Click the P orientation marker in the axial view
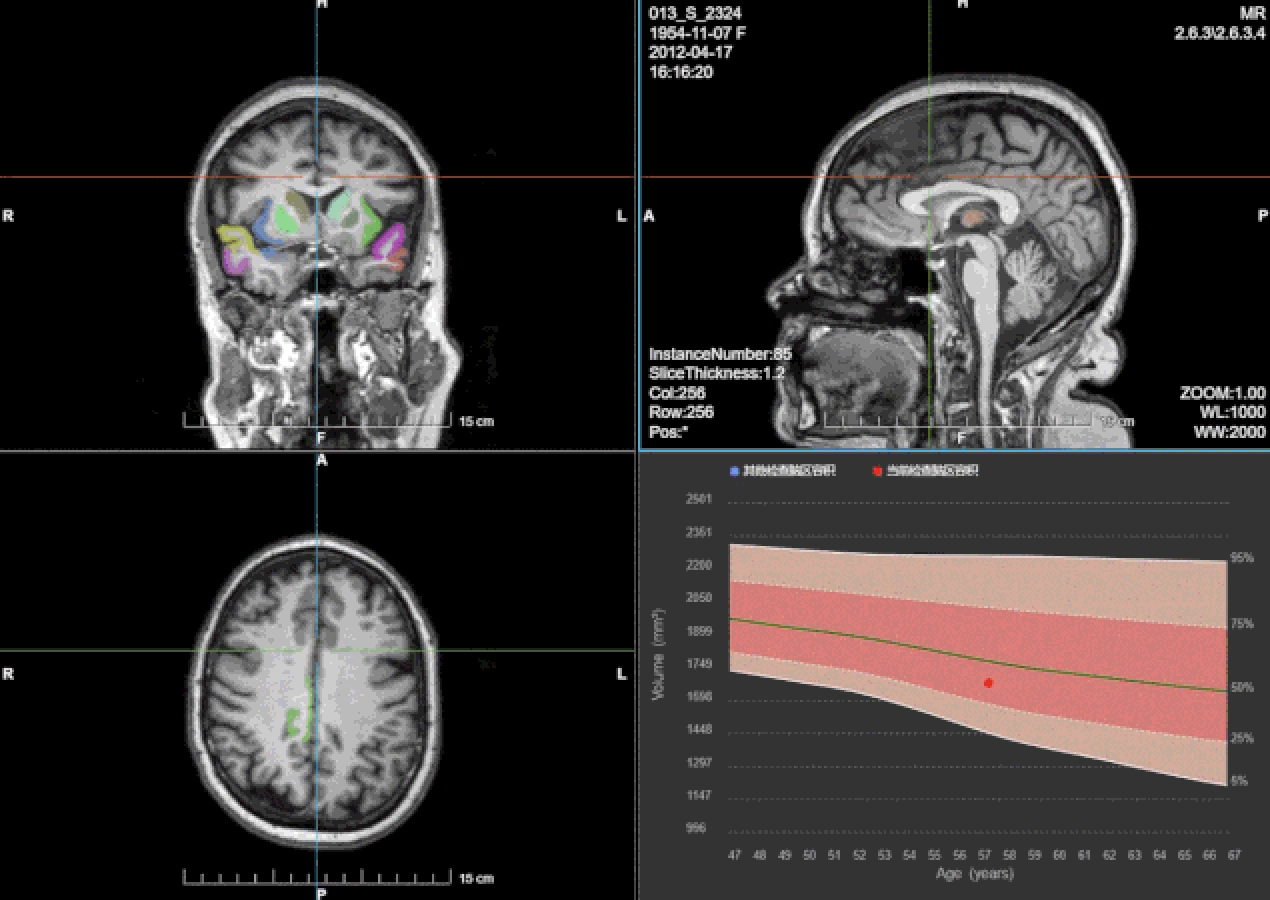 (321, 893)
